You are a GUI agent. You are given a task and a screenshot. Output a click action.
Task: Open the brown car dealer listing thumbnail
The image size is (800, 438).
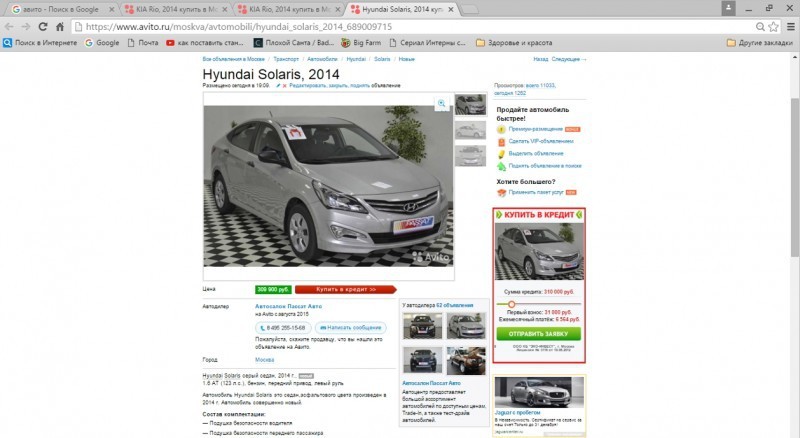466,360
